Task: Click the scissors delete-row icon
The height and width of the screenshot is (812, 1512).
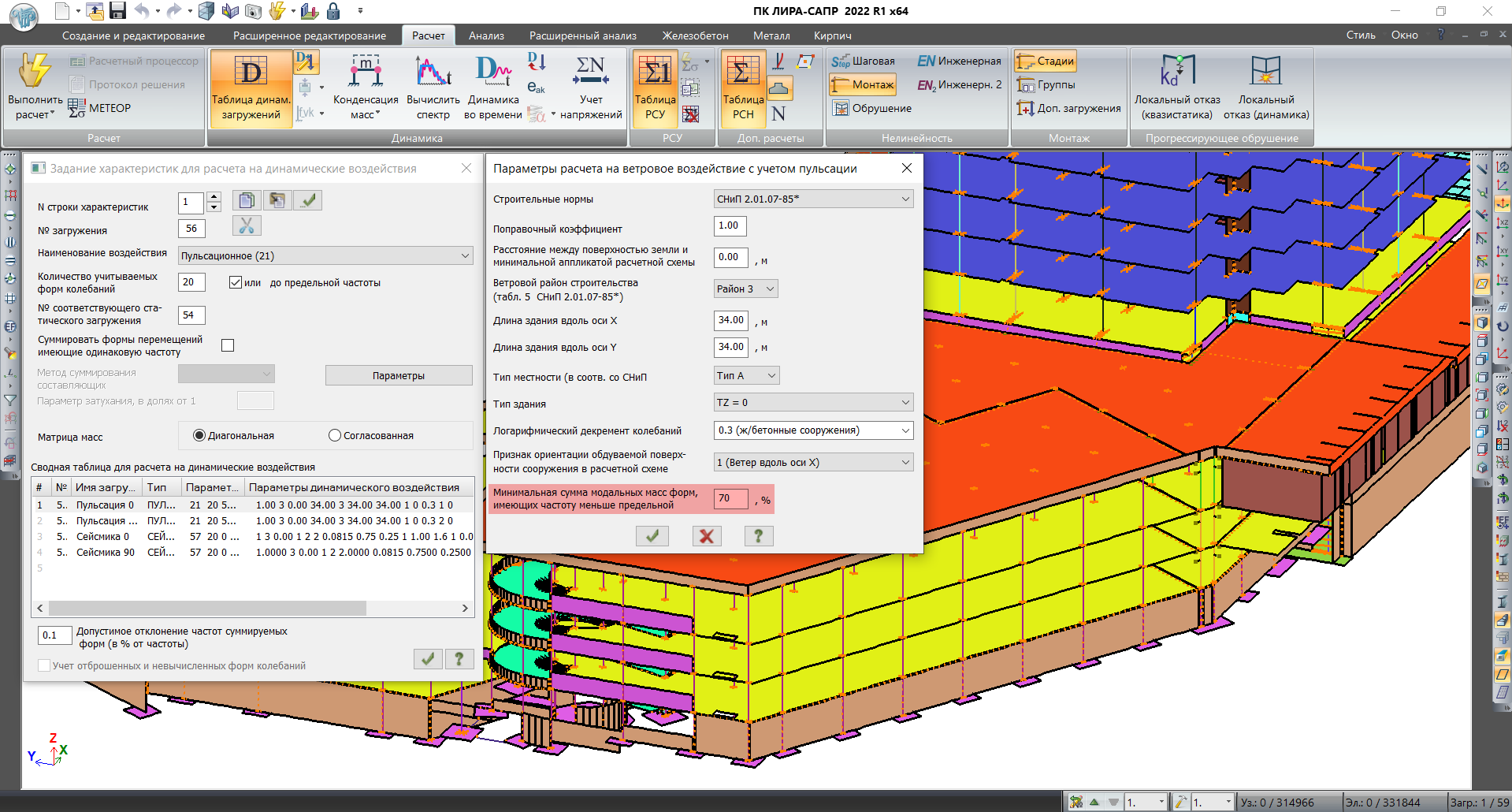Action: [x=247, y=226]
